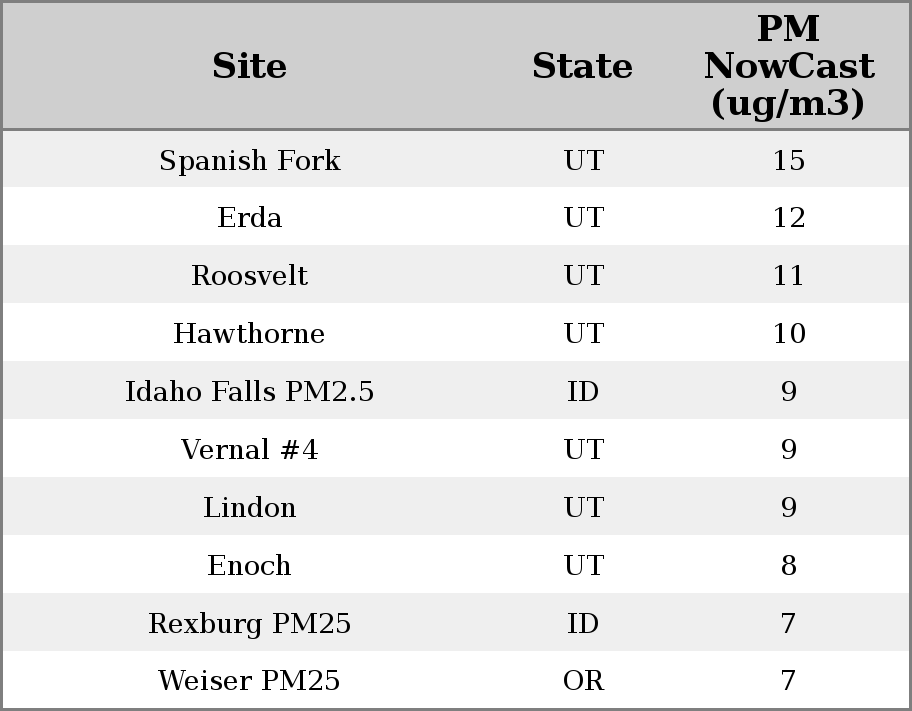Click the Vernal #4 site name

[x=249, y=450]
